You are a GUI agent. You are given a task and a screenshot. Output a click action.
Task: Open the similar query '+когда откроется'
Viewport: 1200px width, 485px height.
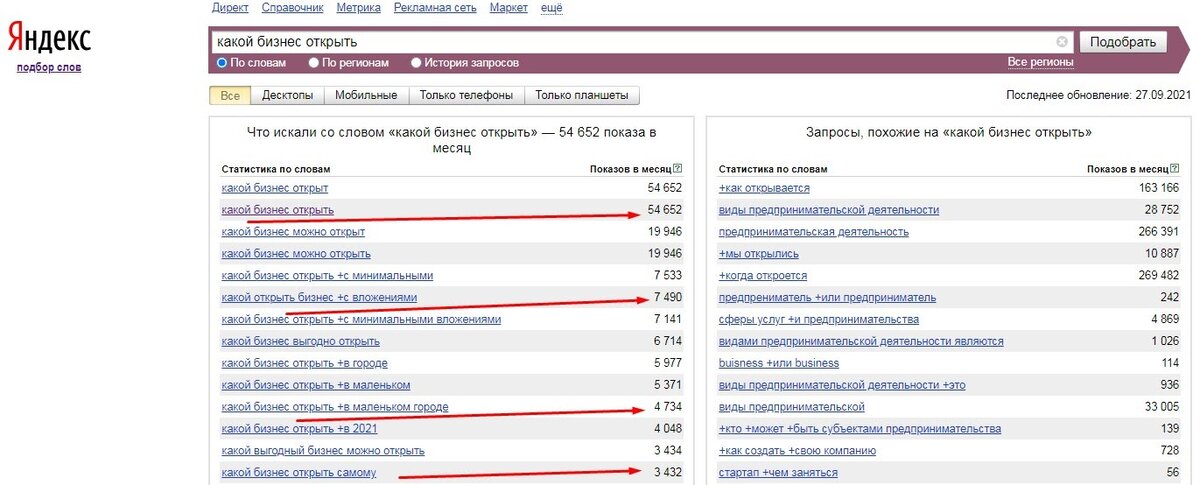763,276
